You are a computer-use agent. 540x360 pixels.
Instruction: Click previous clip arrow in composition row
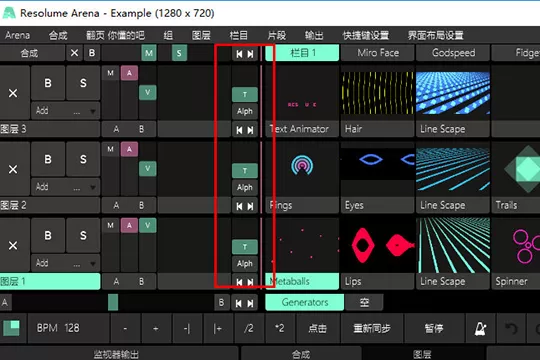pos(239,54)
